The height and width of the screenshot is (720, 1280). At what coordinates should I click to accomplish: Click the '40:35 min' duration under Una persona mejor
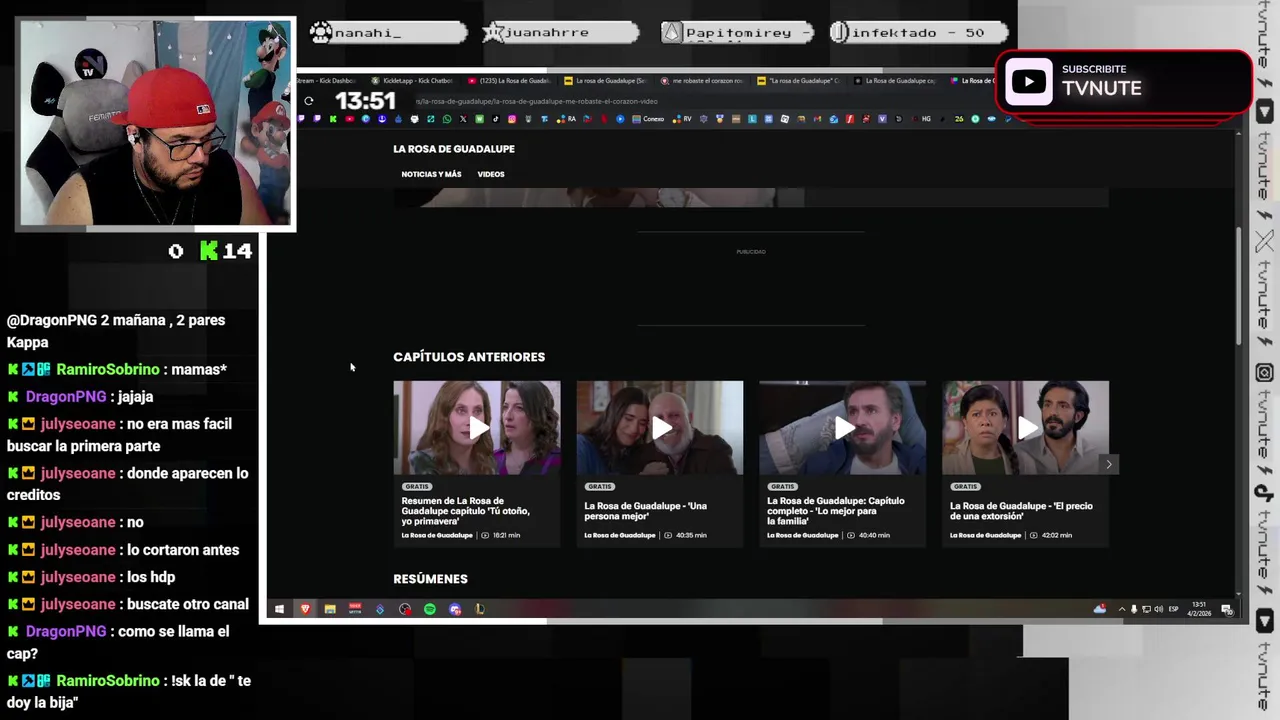(x=691, y=535)
